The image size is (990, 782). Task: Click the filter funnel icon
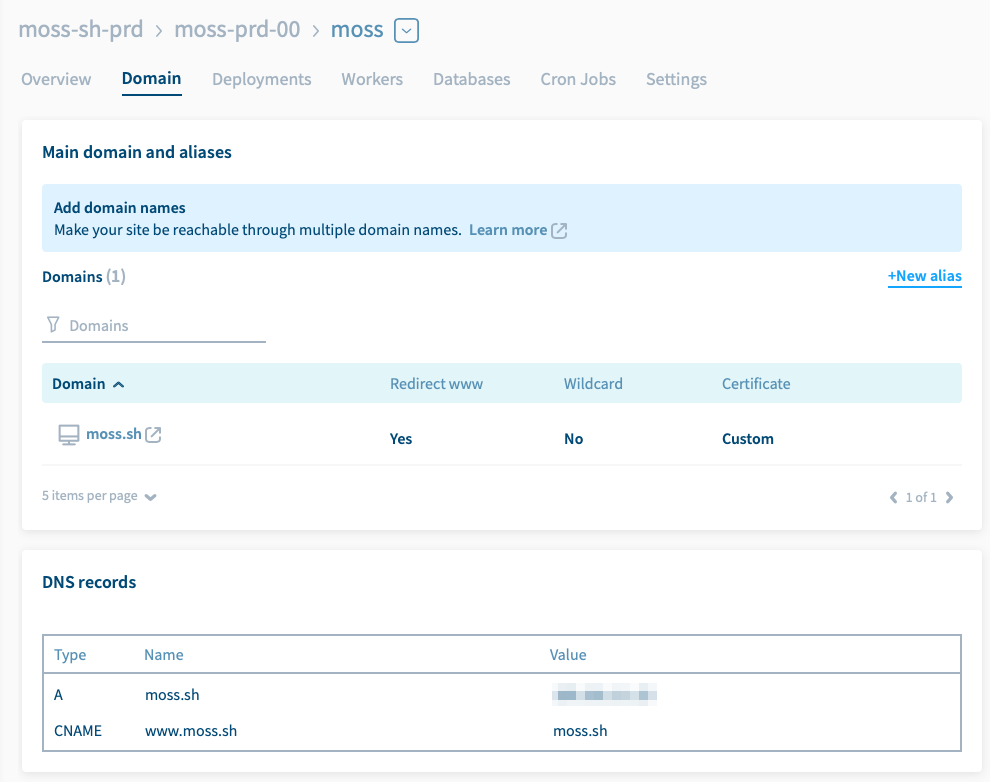[x=53, y=324]
